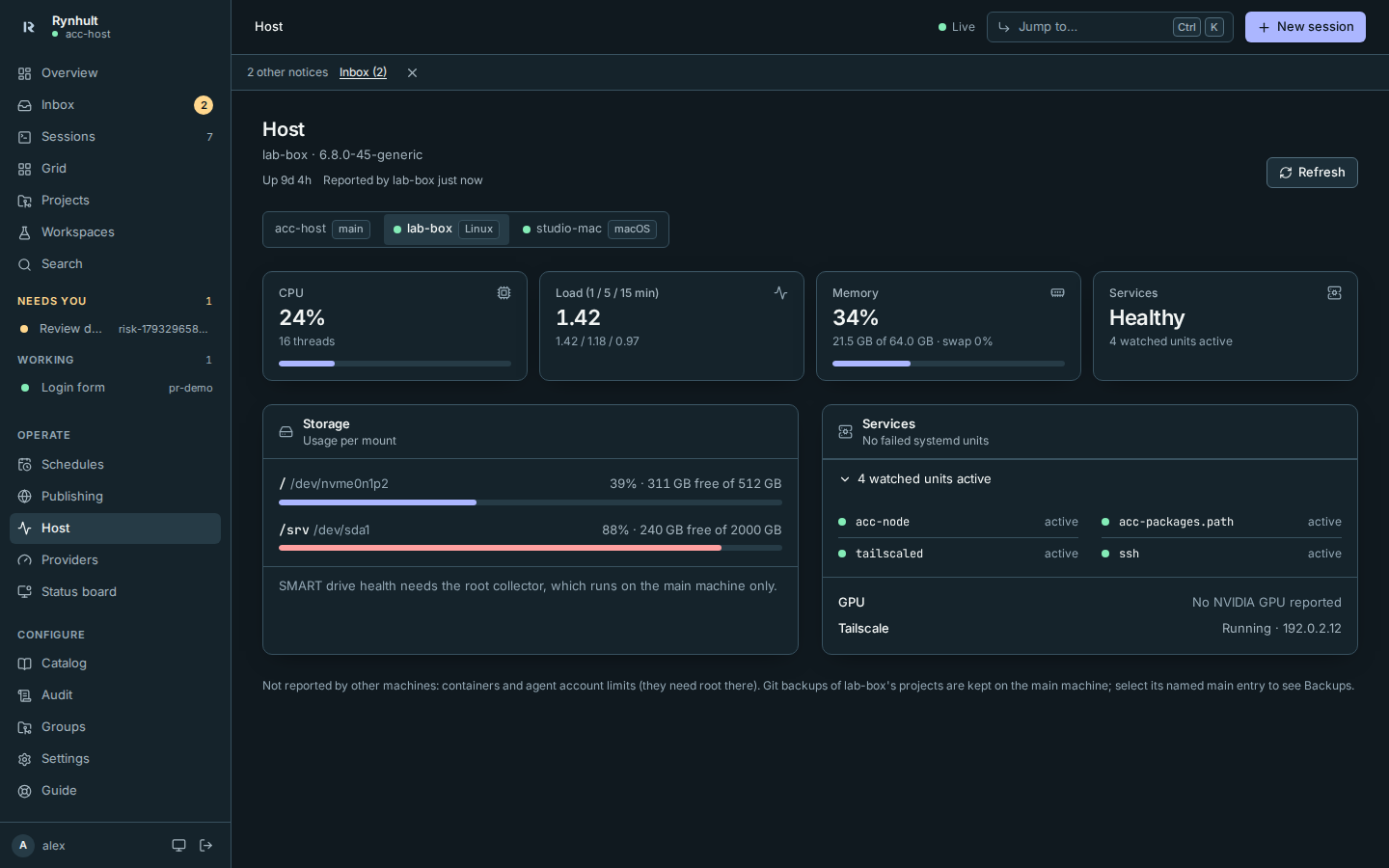This screenshot has height=868, width=1389.
Task: Select the acc-host main machine tab
Action: click(x=322, y=230)
